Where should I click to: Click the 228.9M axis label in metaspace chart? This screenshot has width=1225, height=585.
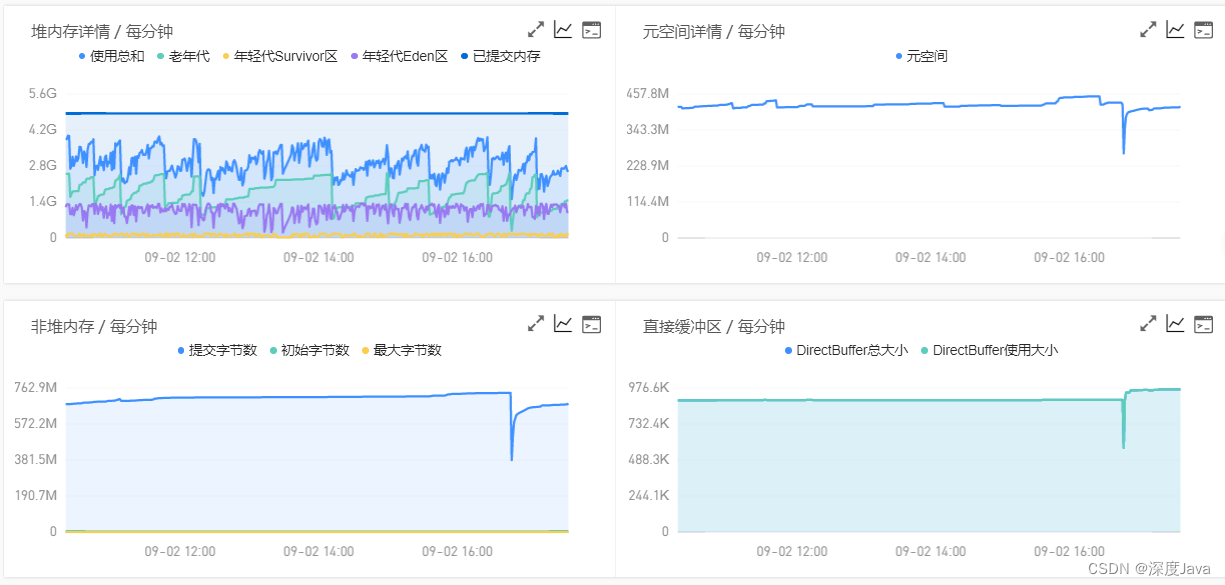pyautogui.click(x=646, y=165)
